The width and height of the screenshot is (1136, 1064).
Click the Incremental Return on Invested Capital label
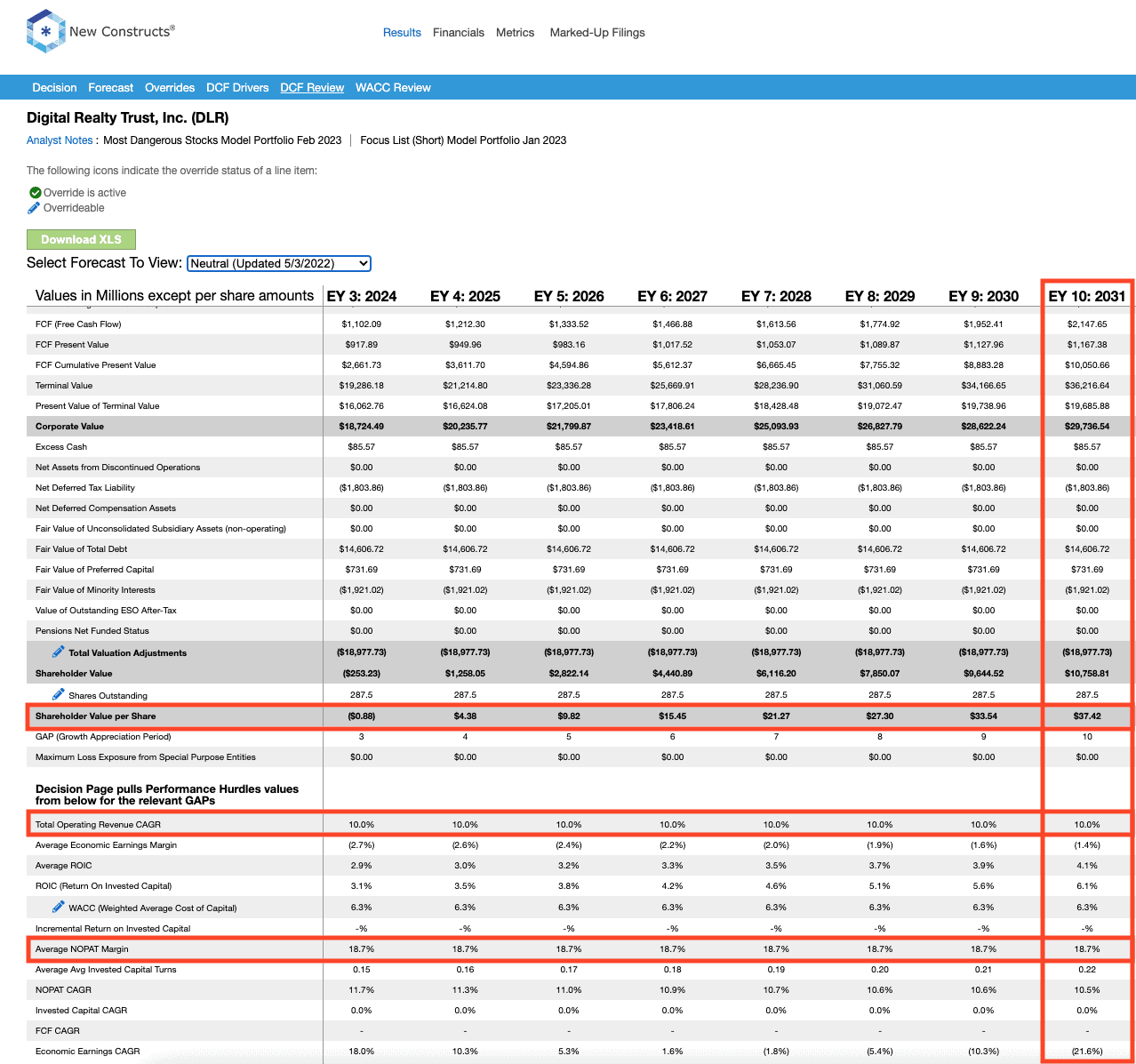tap(113, 929)
